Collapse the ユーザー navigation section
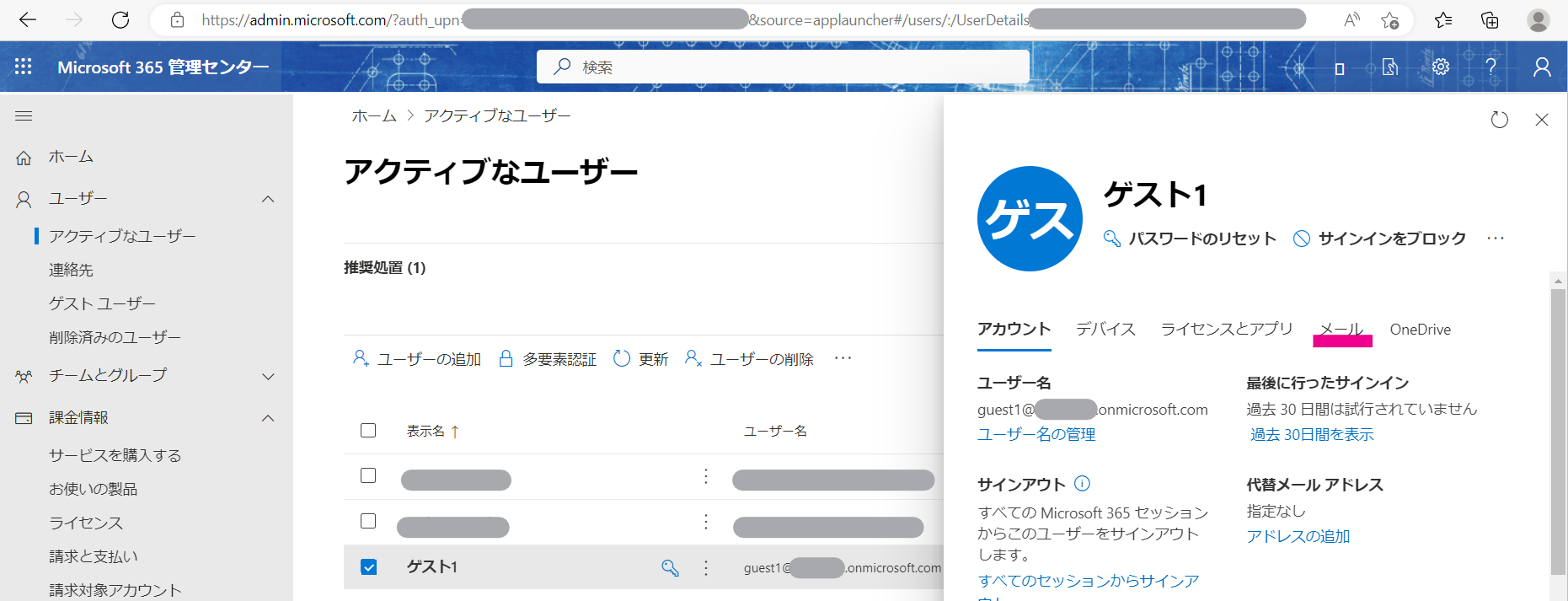The height and width of the screenshot is (601, 1568). point(268,199)
